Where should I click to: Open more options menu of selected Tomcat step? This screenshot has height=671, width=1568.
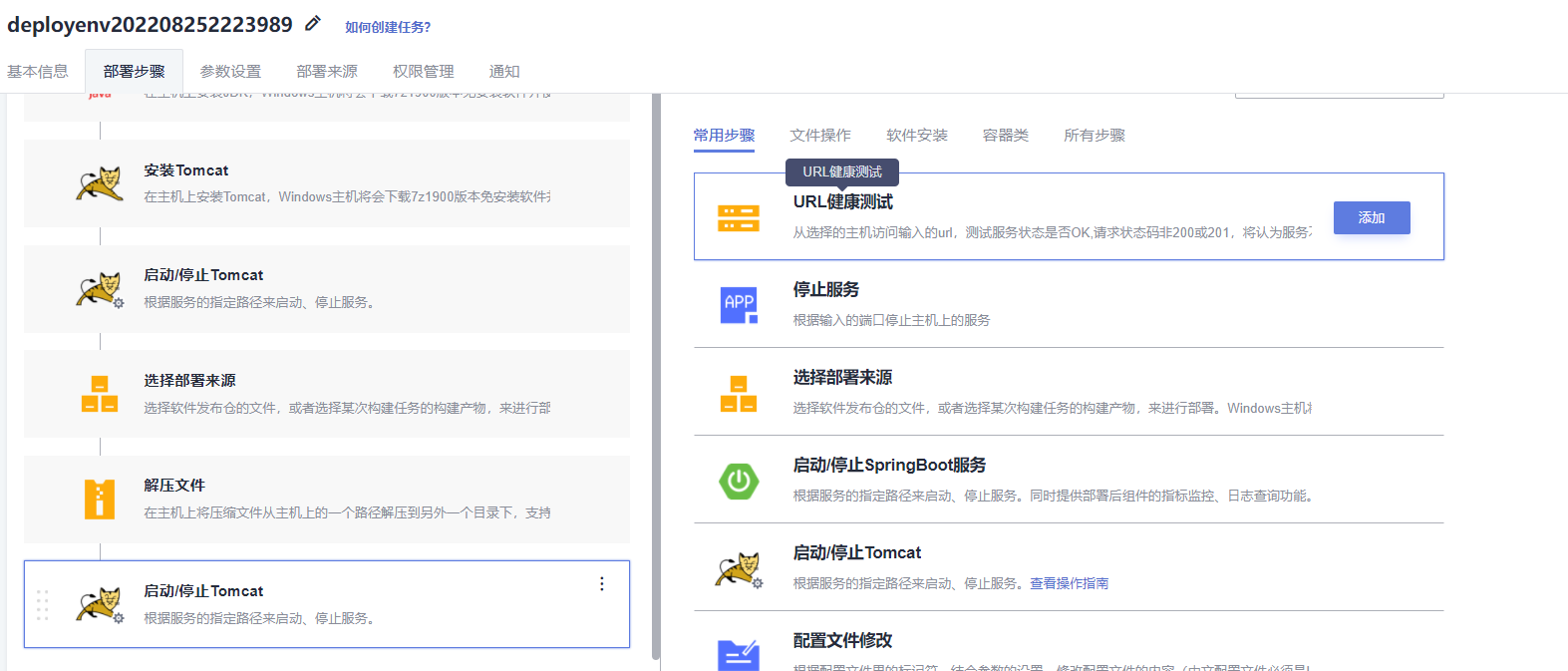(x=601, y=584)
